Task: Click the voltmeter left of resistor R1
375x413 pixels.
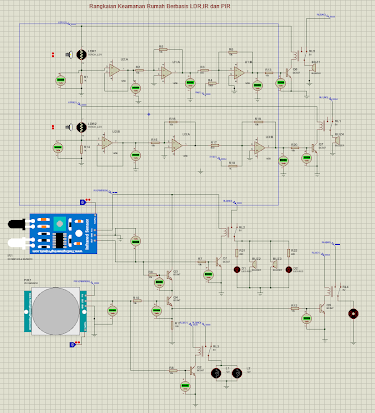Action: 60,80
